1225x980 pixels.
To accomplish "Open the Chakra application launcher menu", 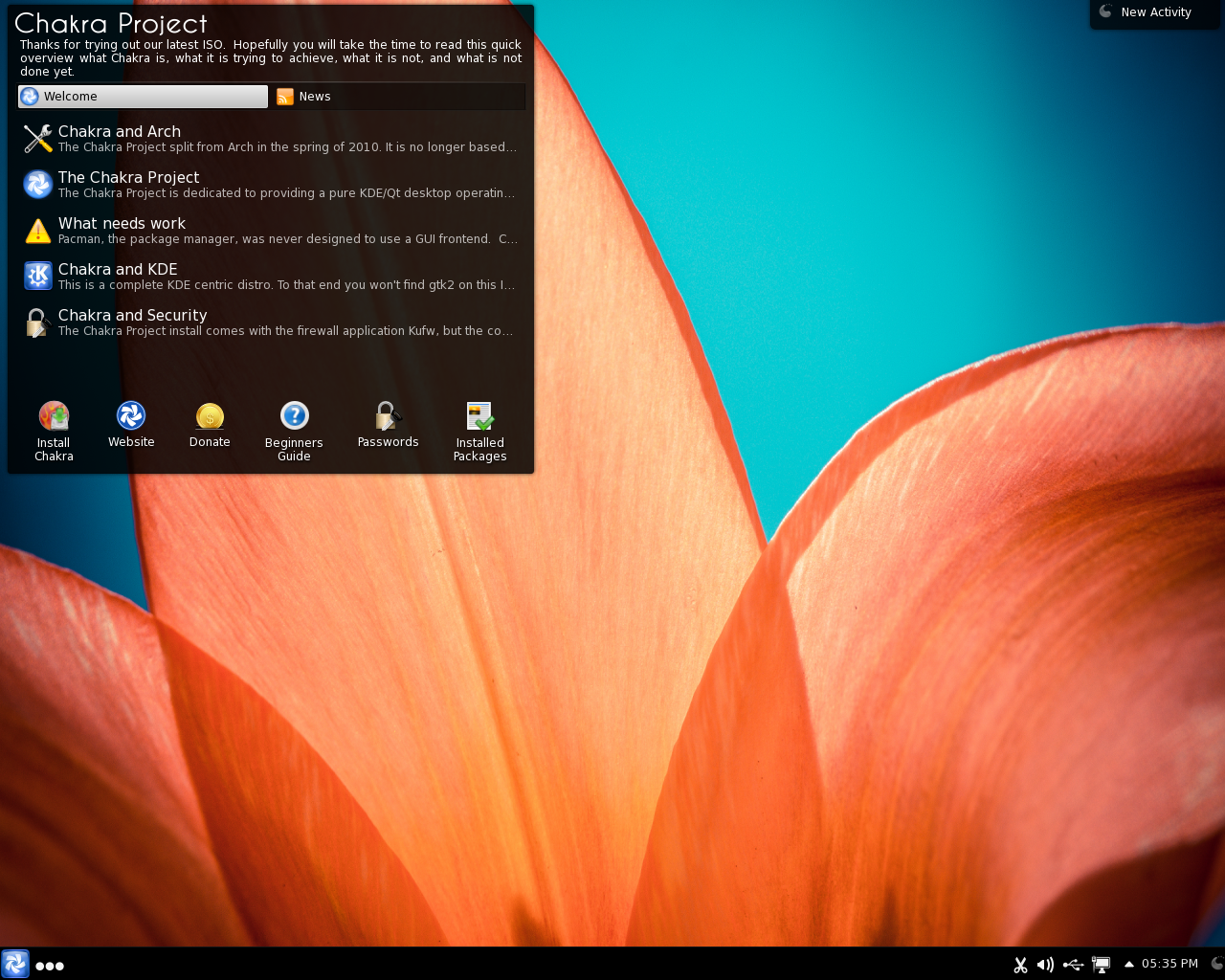I will click(x=15, y=964).
